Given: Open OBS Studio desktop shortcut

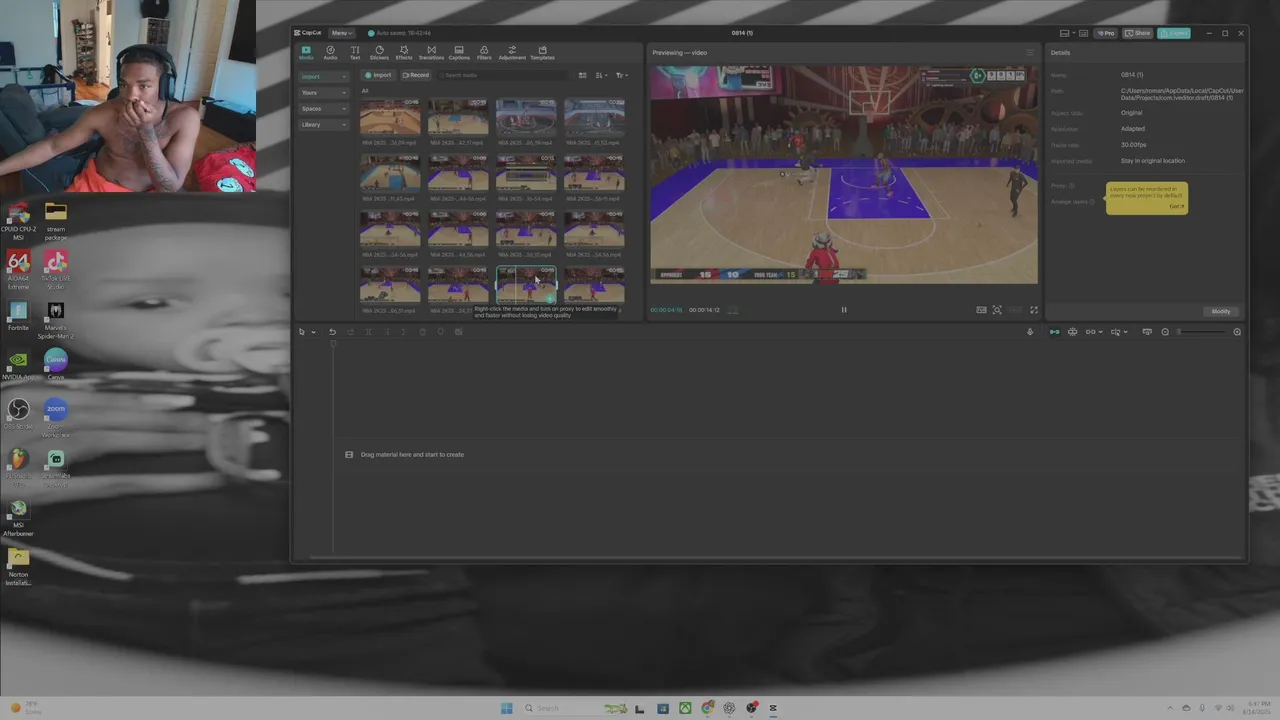Looking at the screenshot, I should click(18, 413).
